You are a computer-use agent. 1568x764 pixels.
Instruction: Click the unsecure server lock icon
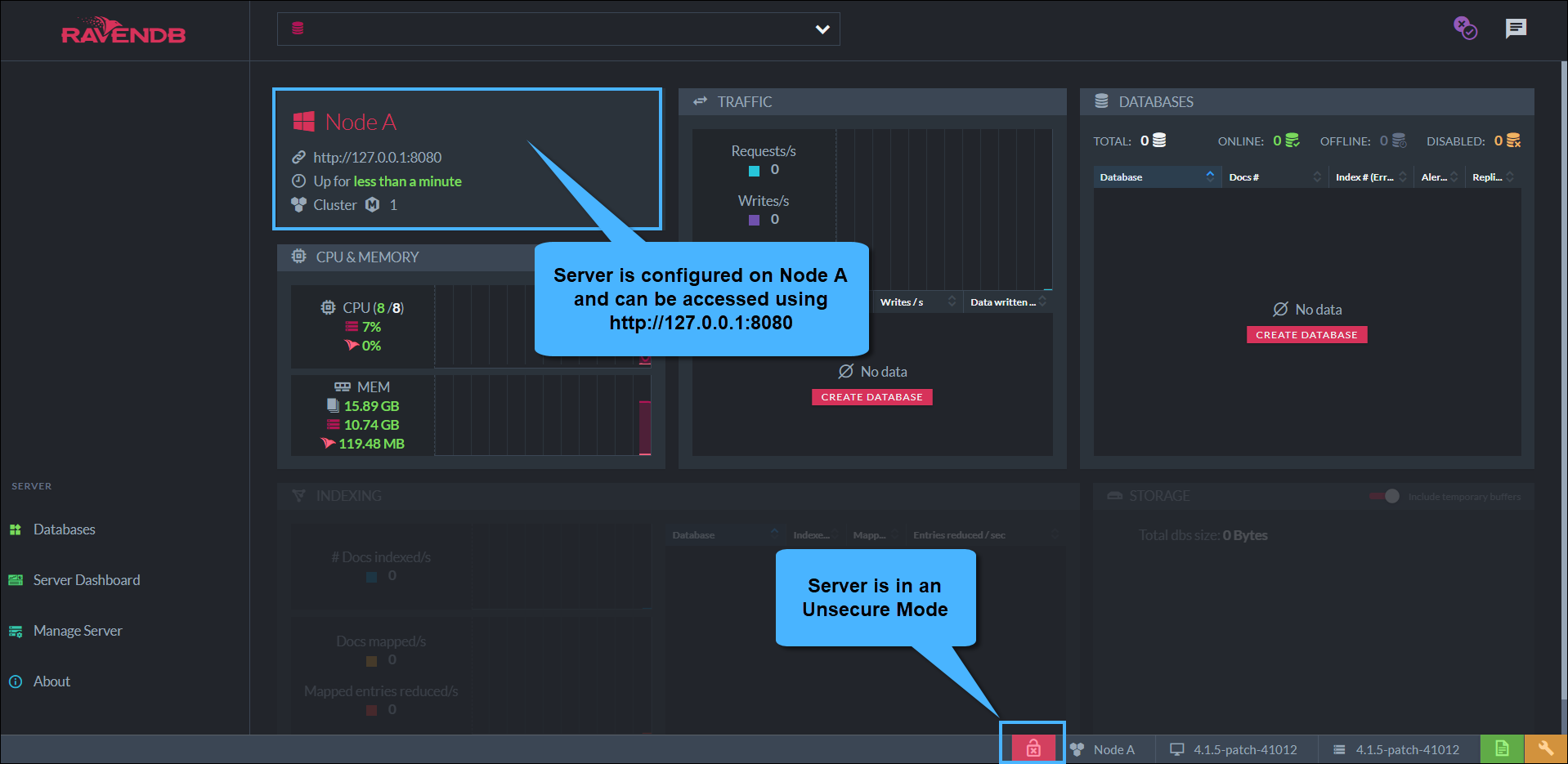pyautogui.click(x=1033, y=748)
